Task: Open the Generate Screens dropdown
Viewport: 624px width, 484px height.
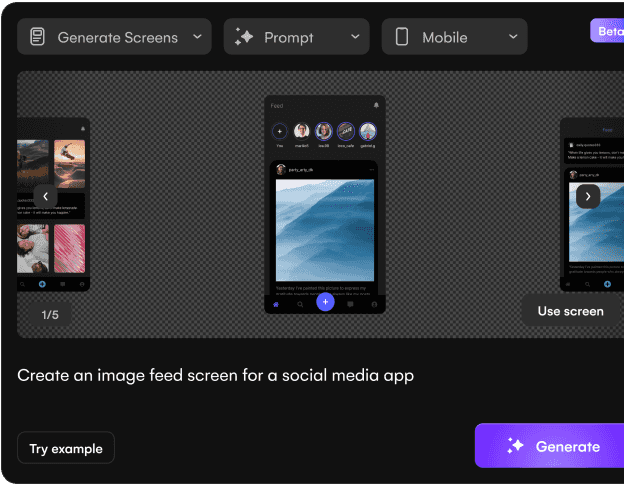Action: click(114, 37)
